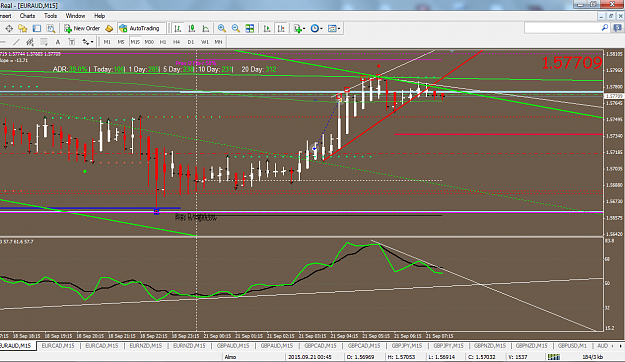Open the Help menu
This screenshot has width=625, height=362.
pos(99,16)
